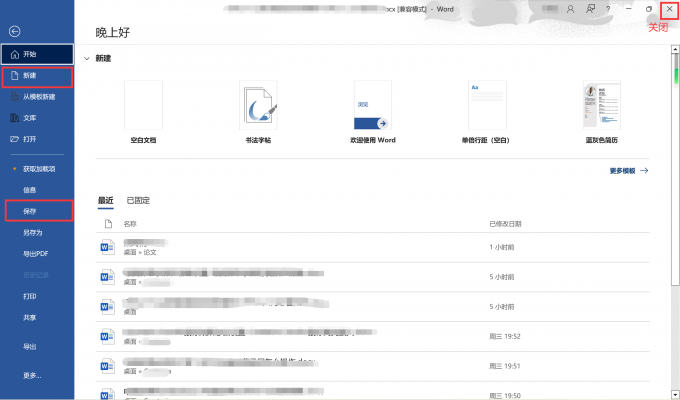Click the home icon beside 开始
The height and width of the screenshot is (400, 680).
point(15,54)
